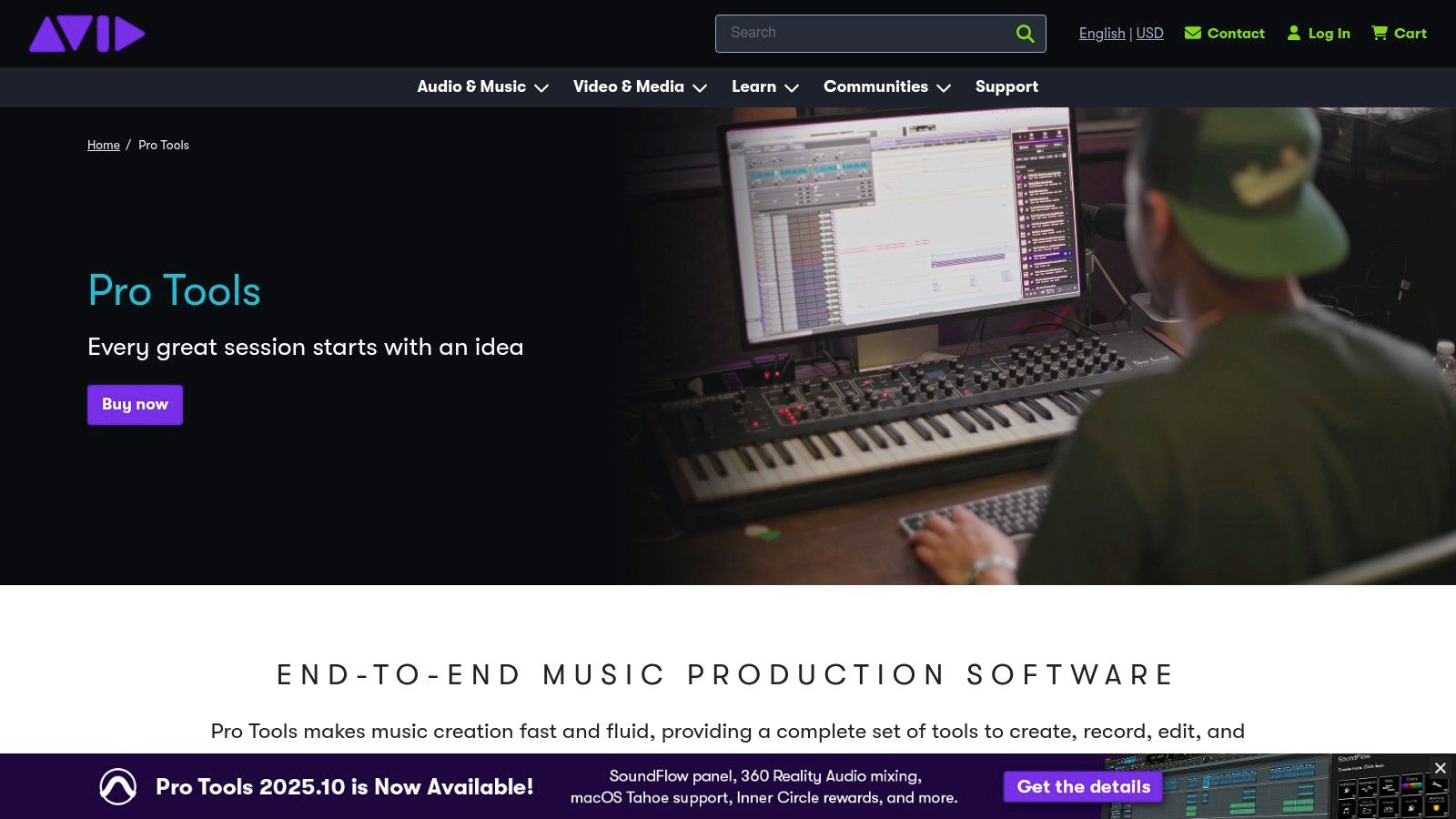The height and width of the screenshot is (819, 1456).
Task: Click the Avid logo
Action: 86,34
